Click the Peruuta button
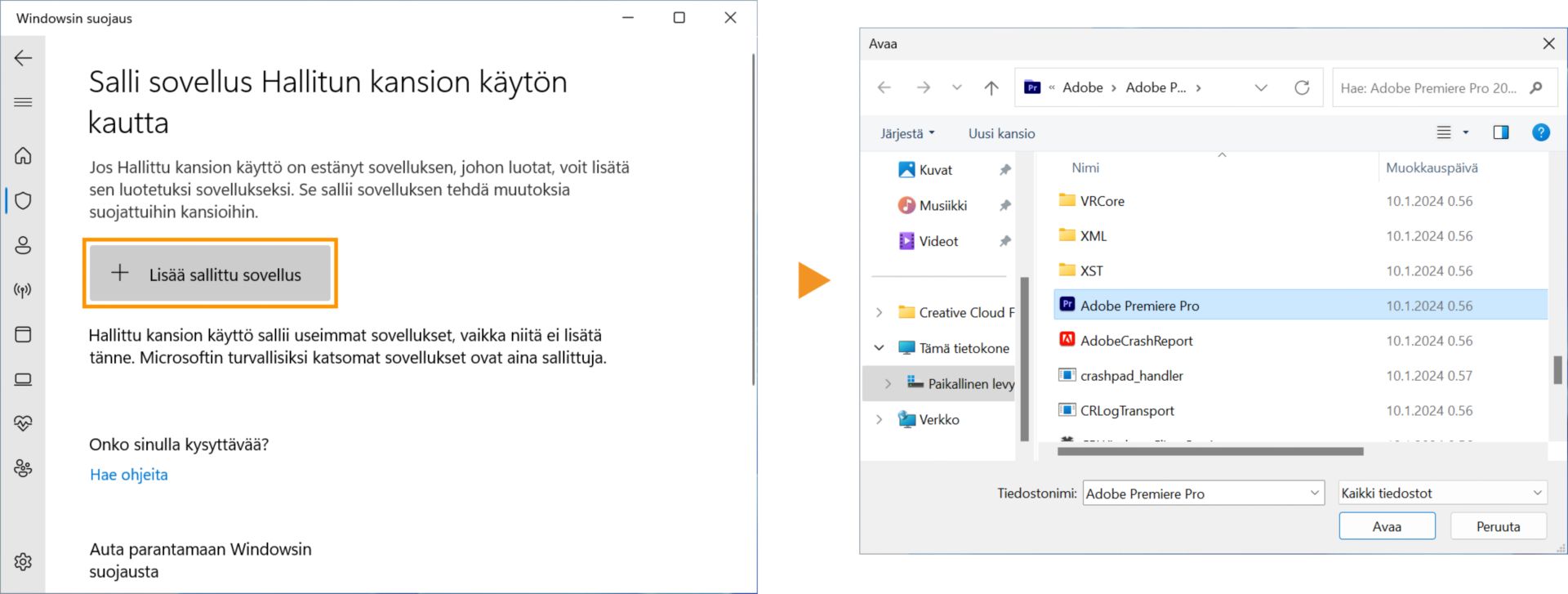Image resolution: width=1568 pixels, height=594 pixels. coord(1498,526)
